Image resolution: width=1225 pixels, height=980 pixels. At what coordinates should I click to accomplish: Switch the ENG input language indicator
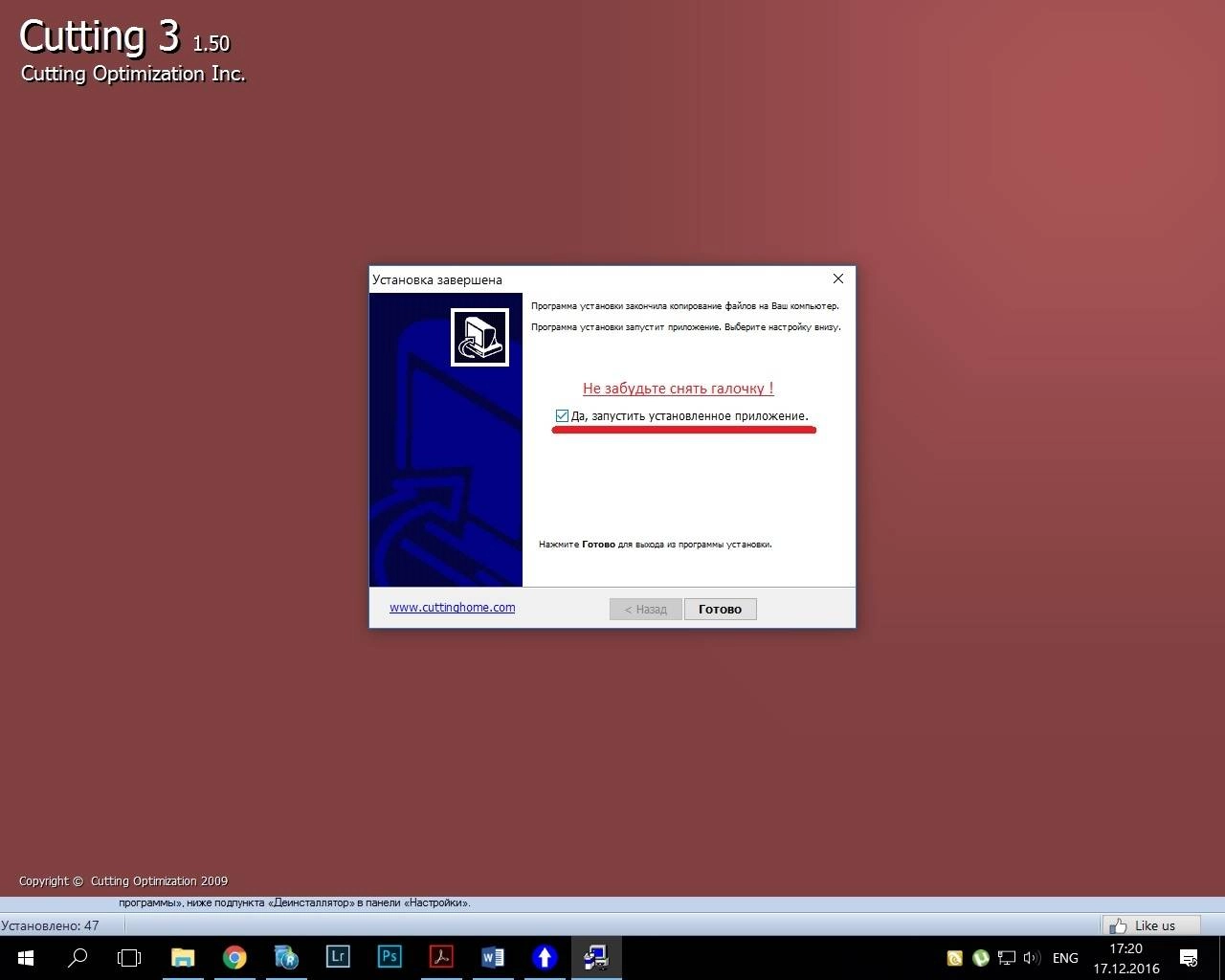(x=1065, y=958)
